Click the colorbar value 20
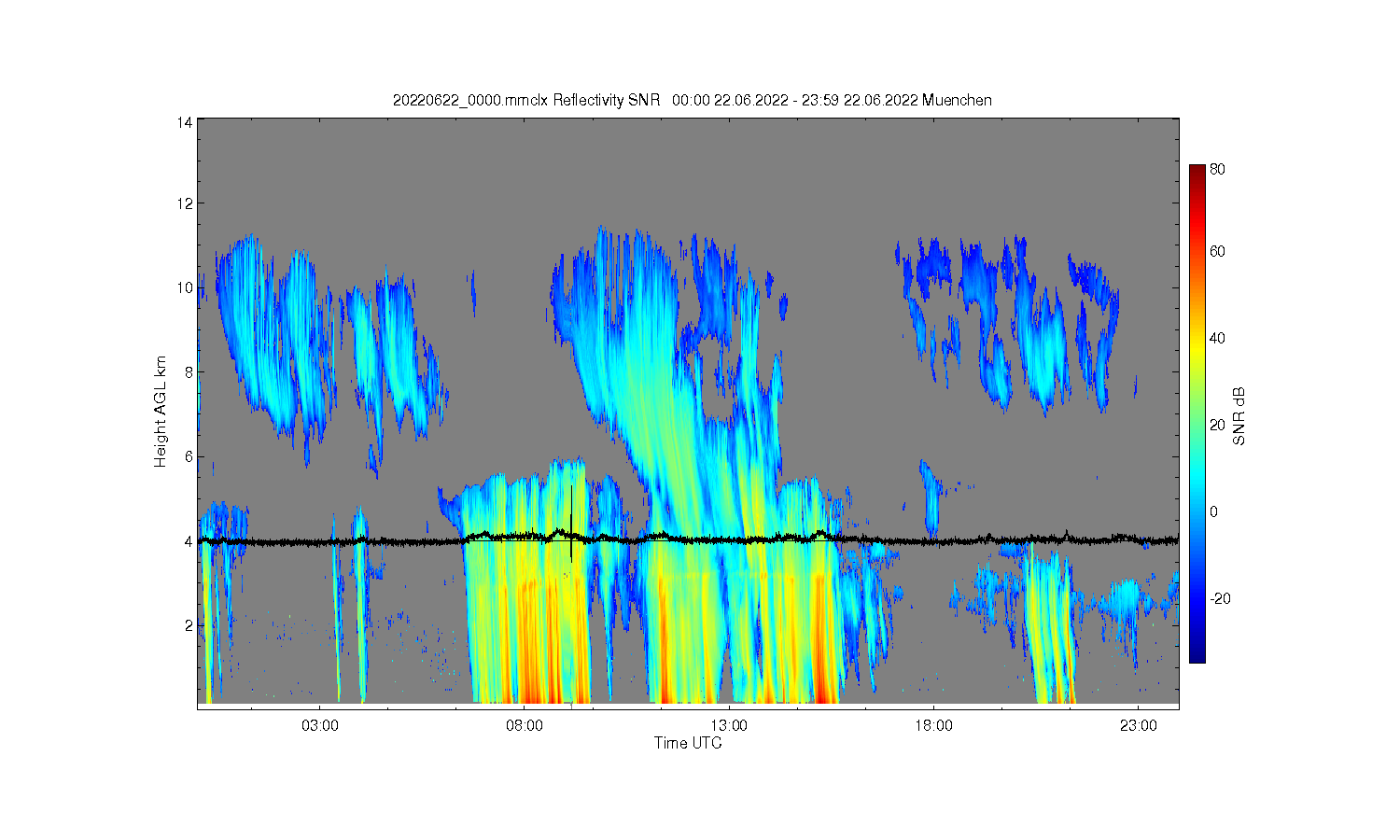This screenshot has height=840, width=1400. click(1218, 425)
